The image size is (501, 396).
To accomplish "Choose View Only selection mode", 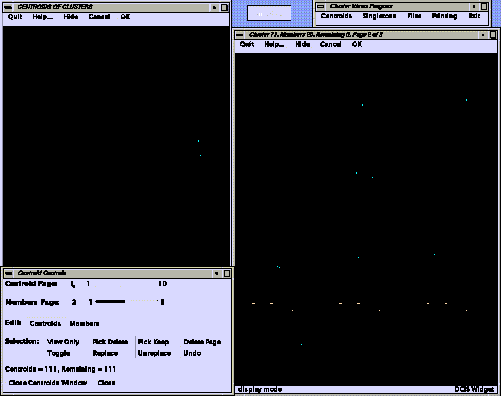I will tap(63, 342).
